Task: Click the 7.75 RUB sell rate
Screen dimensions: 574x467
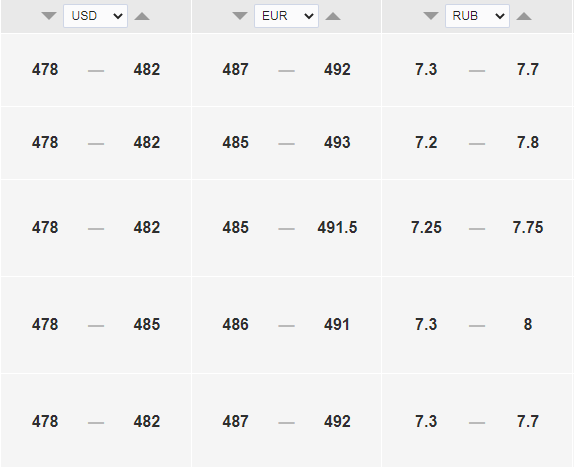Action: (528, 228)
